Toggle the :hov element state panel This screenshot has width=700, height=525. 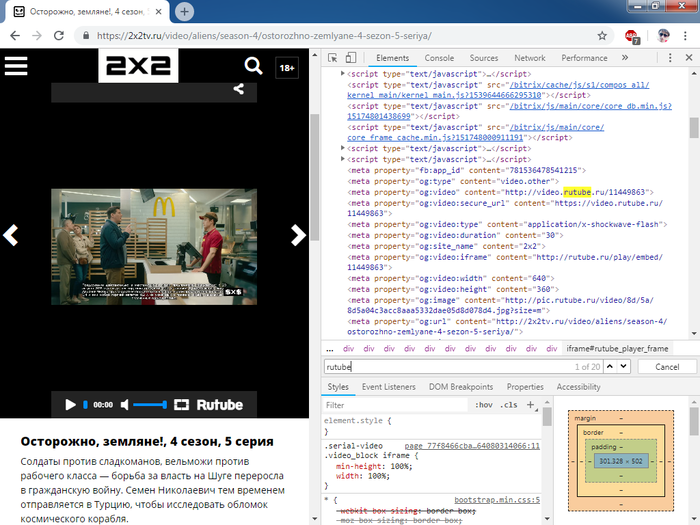pyautogui.click(x=484, y=405)
